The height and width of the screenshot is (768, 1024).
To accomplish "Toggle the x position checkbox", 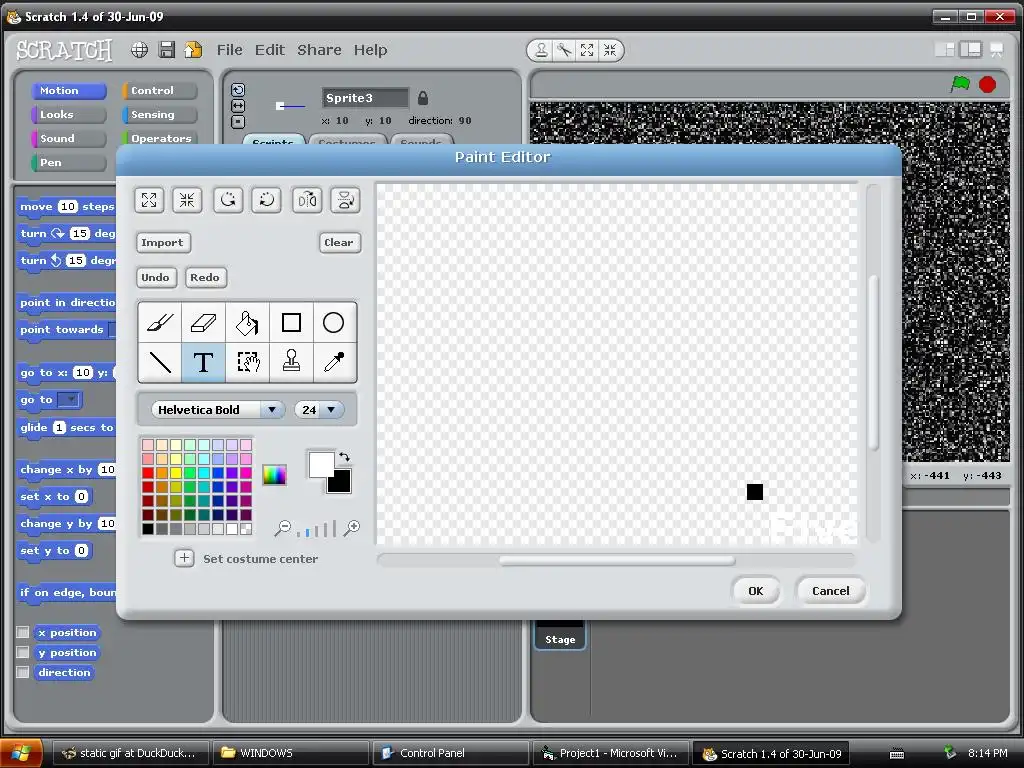I will (23, 632).
